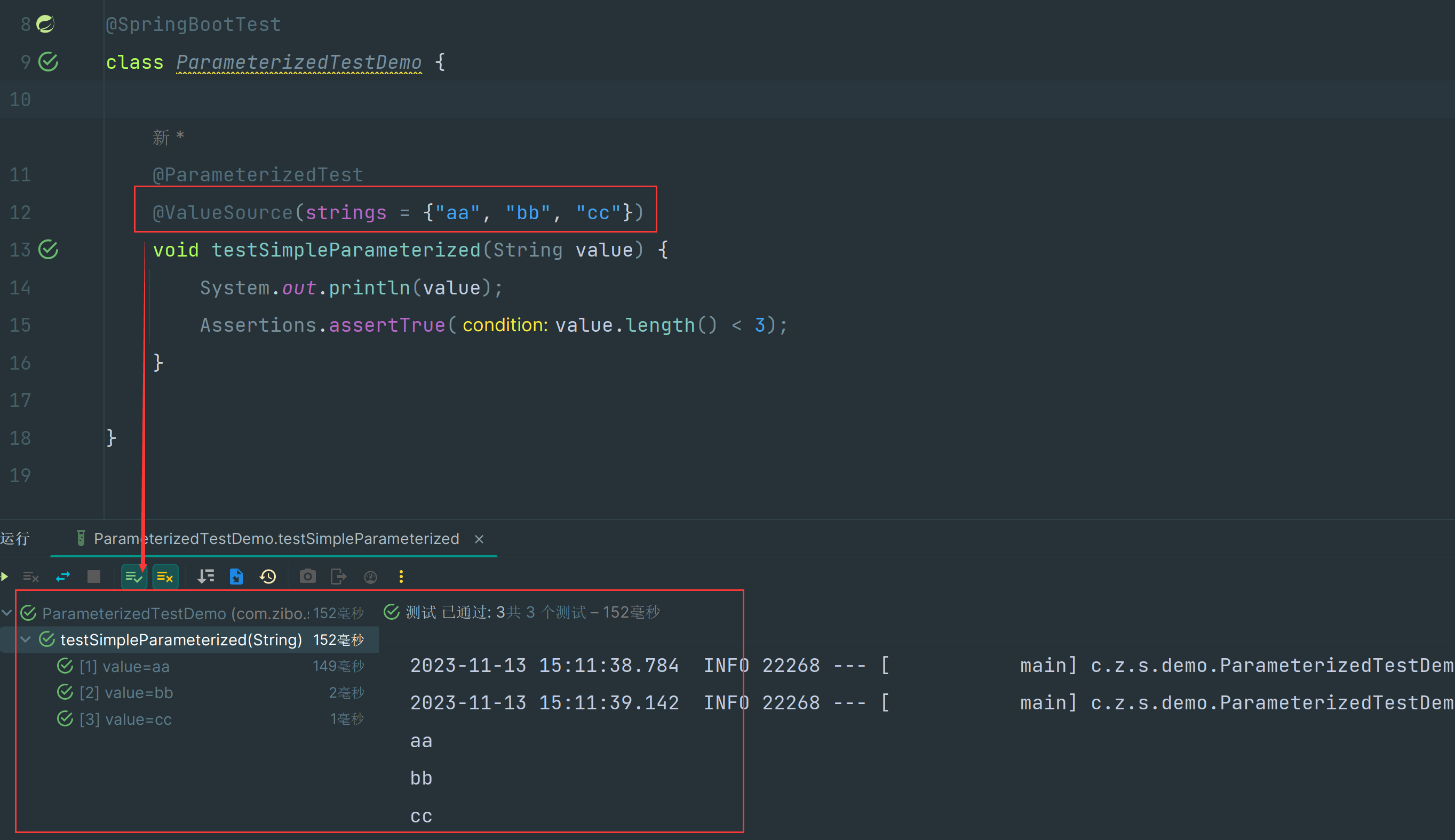Click the export test results icon
The width and height of the screenshot is (1455, 840).
(338, 577)
